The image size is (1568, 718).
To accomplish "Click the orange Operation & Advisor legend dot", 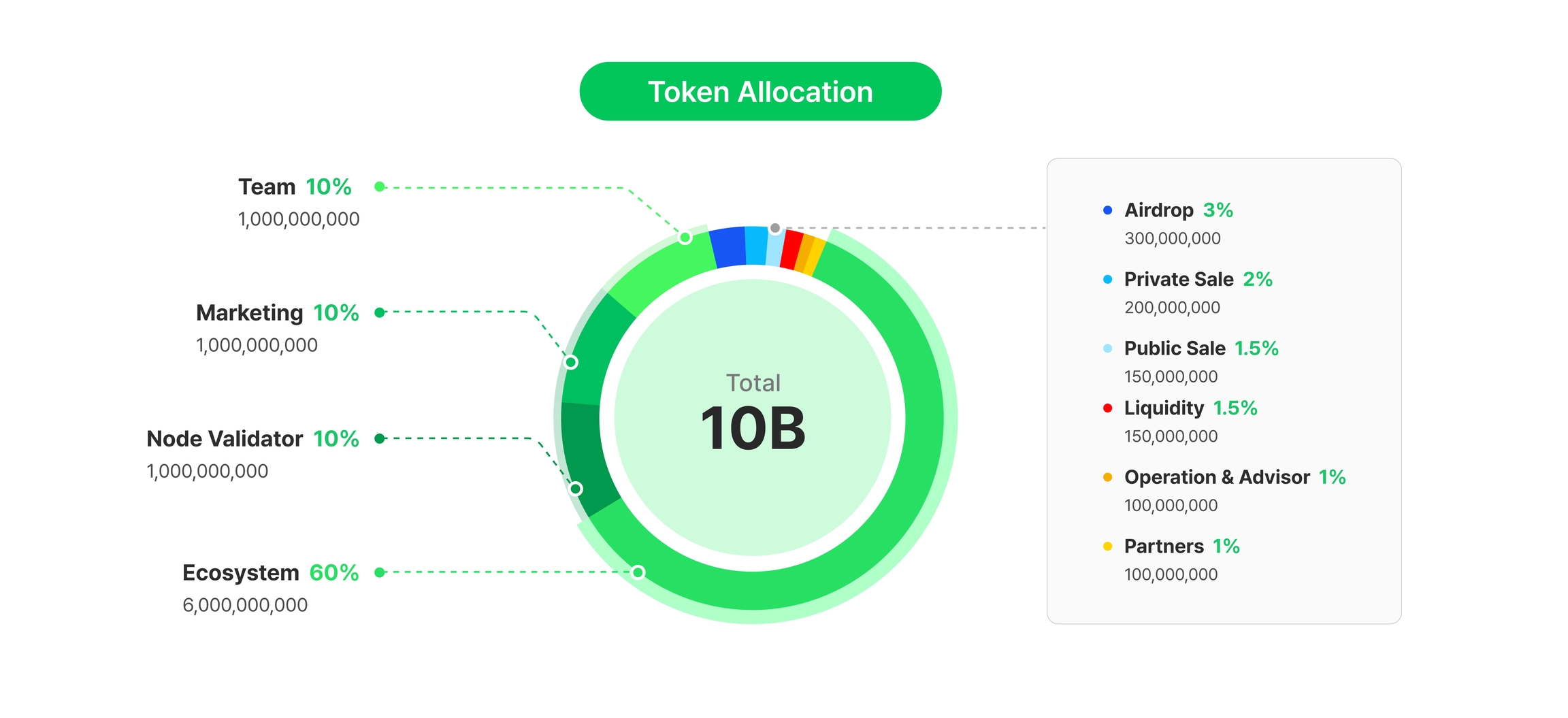I will [1107, 477].
